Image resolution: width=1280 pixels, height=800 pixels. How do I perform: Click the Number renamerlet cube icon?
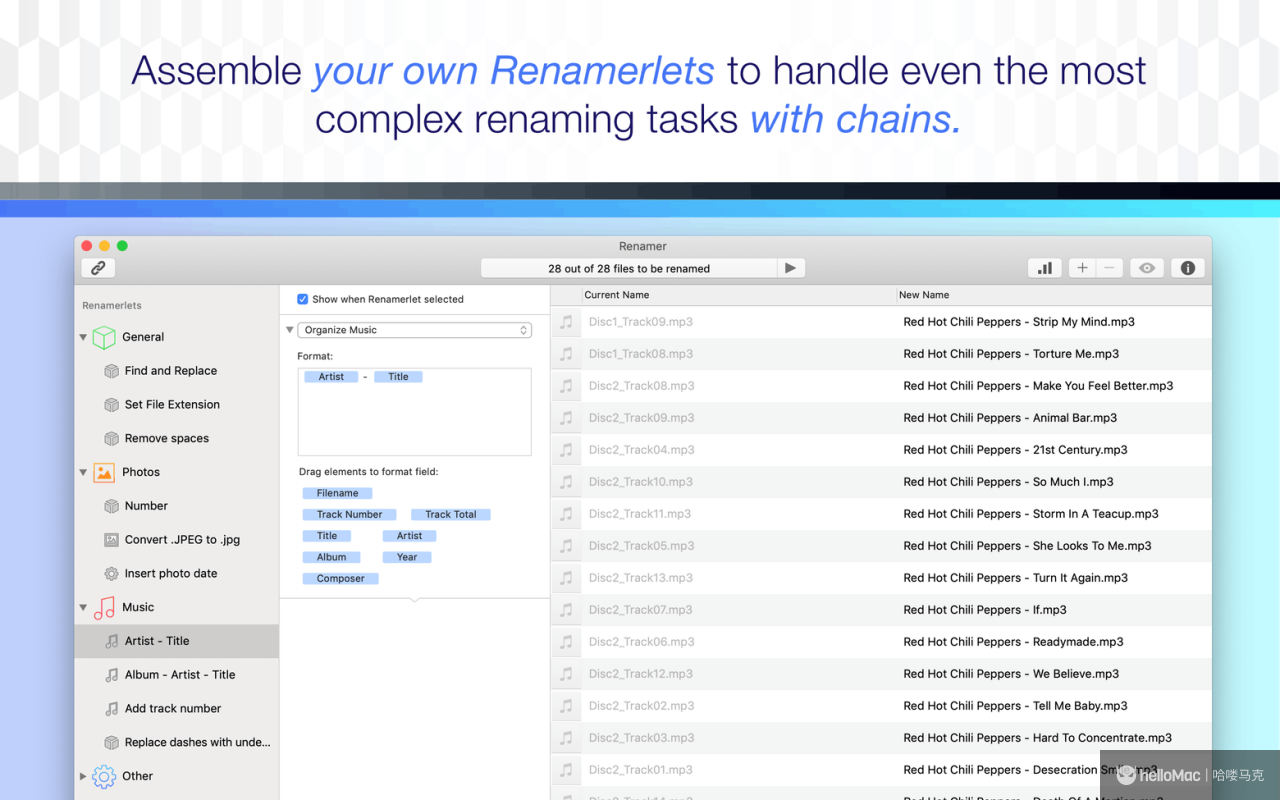click(x=112, y=506)
